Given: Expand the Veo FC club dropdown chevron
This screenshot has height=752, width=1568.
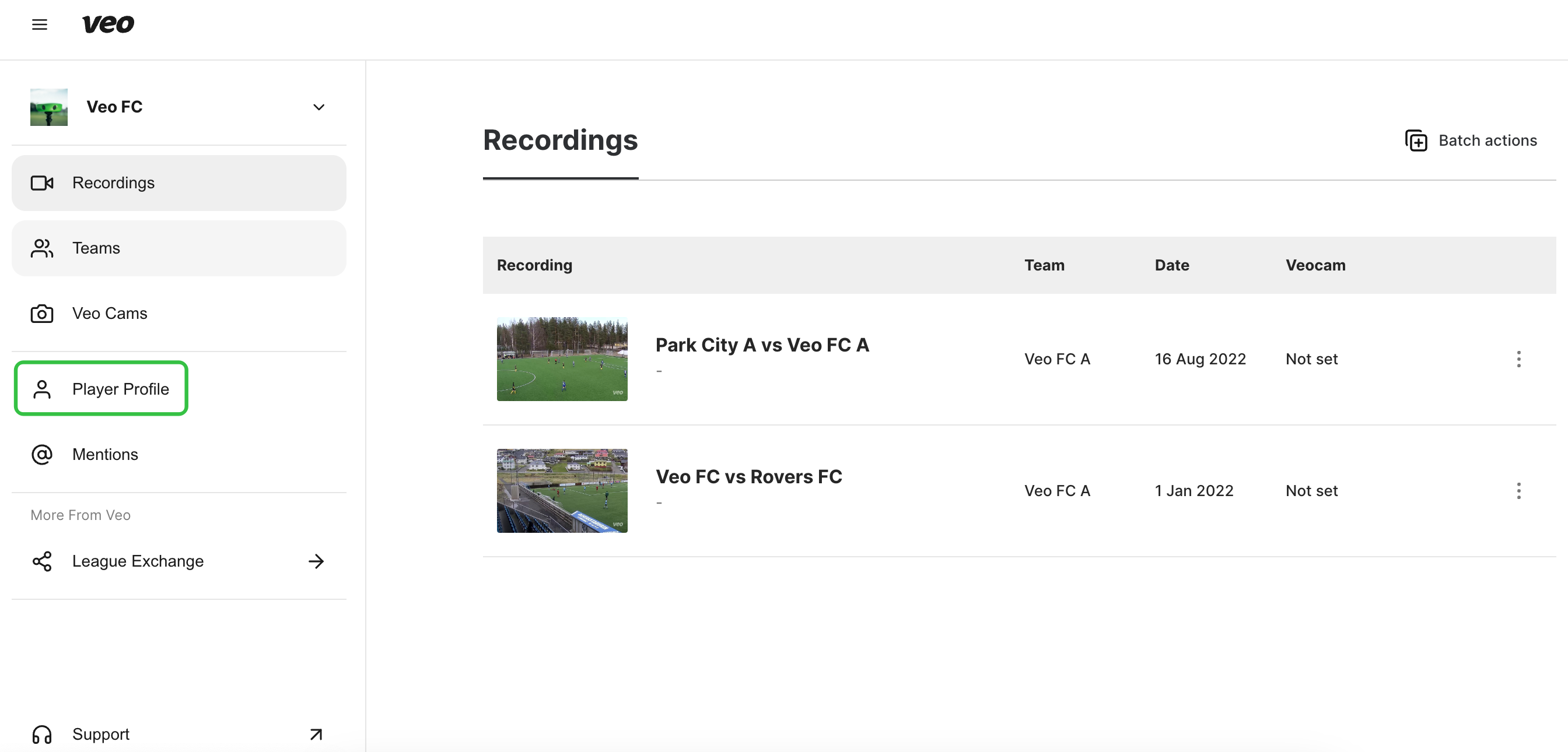Looking at the screenshot, I should (x=318, y=108).
